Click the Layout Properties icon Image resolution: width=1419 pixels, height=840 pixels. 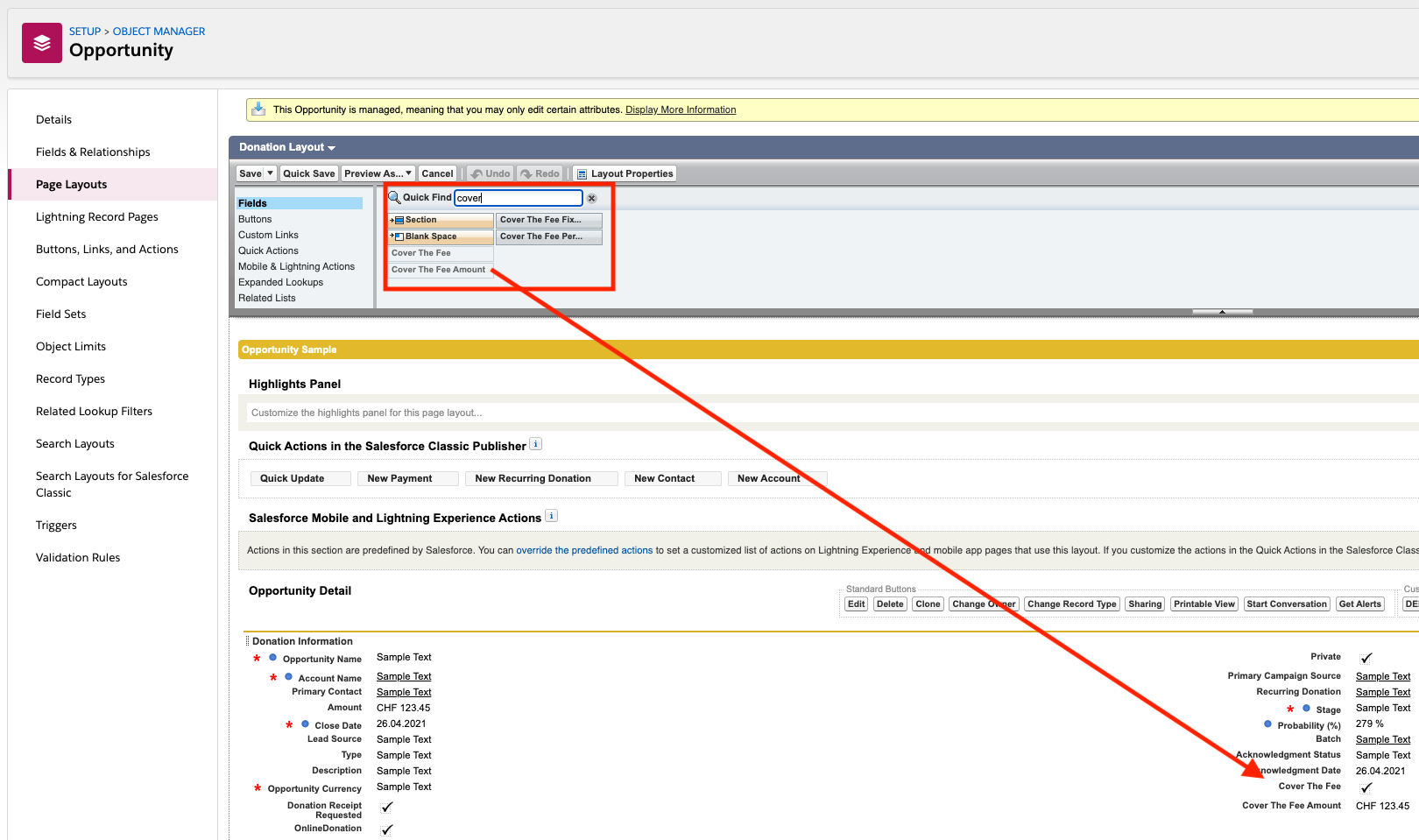582,173
